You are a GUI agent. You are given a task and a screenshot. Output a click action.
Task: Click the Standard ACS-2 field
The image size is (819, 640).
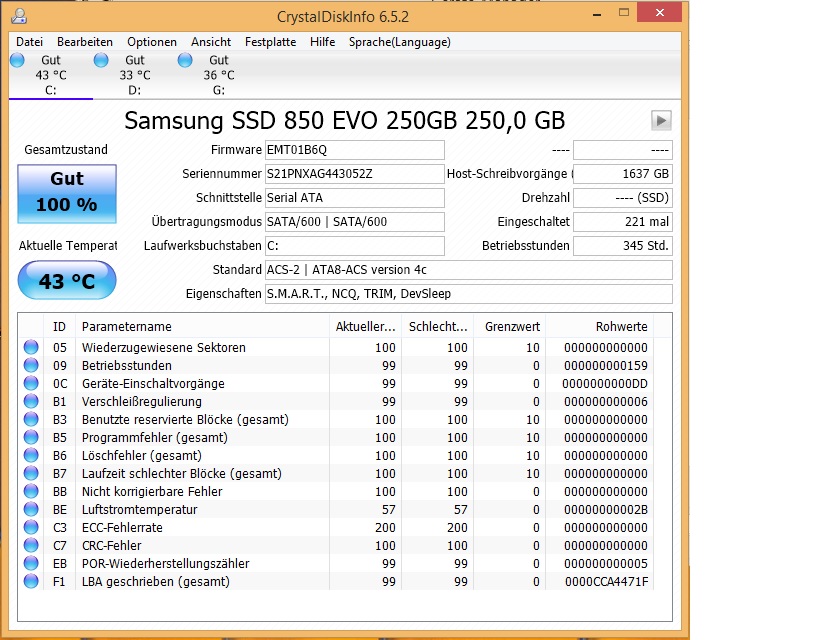(469, 270)
